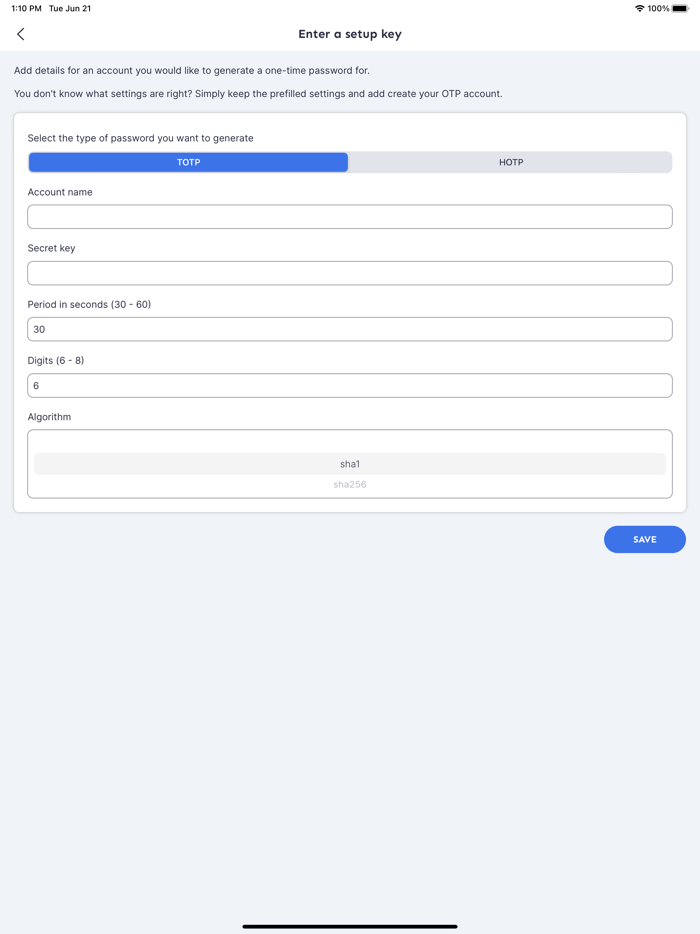Tap the Wi-Fi status icon
Viewport: 700px width, 934px height.
(x=639, y=9)
